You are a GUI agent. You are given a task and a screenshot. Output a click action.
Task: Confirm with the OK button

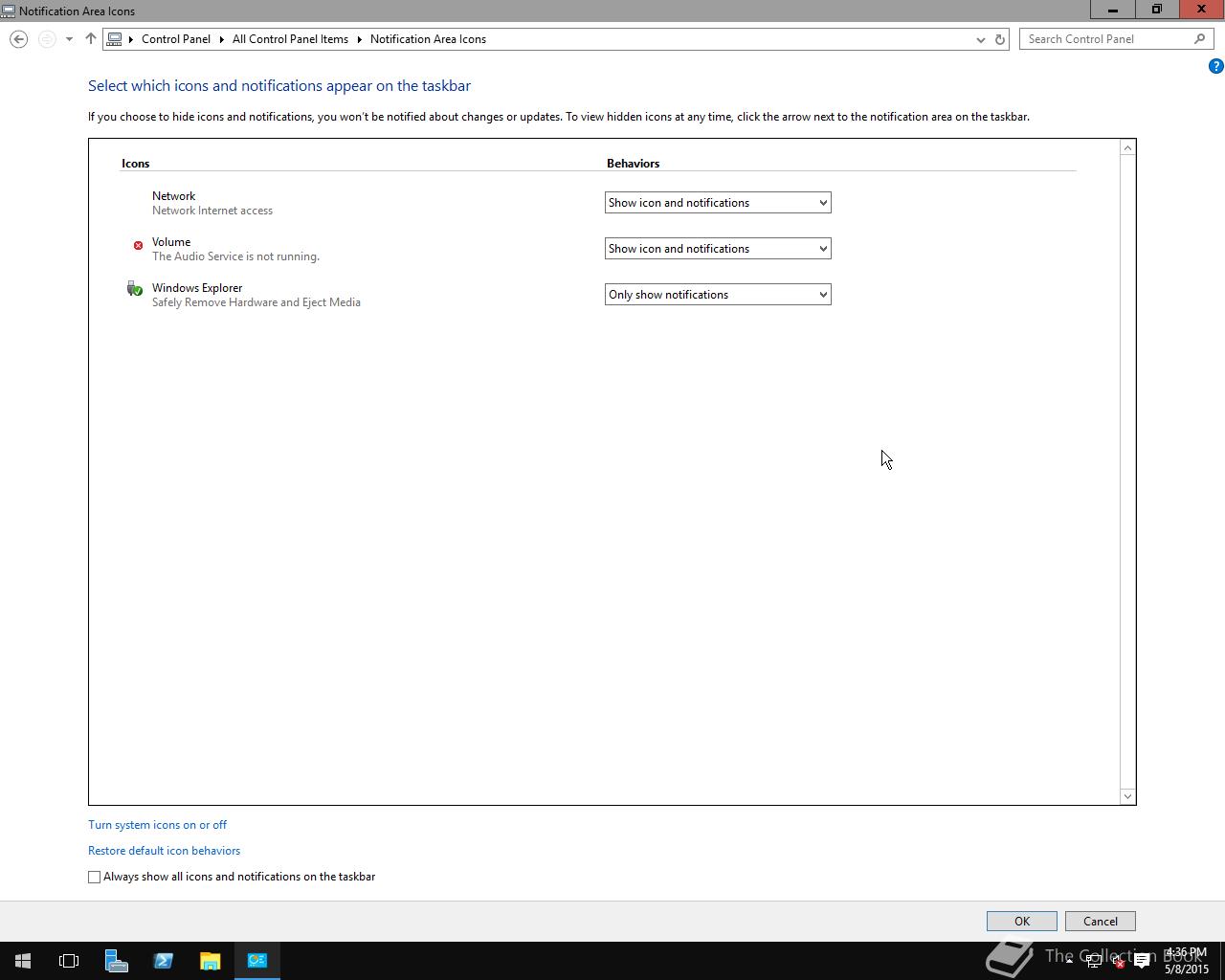pos(1022,922)
